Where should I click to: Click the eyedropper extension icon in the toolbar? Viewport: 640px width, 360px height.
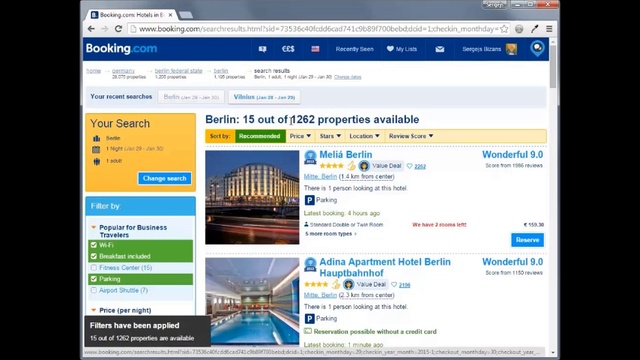pyautogui.click(x=534, y=29)
